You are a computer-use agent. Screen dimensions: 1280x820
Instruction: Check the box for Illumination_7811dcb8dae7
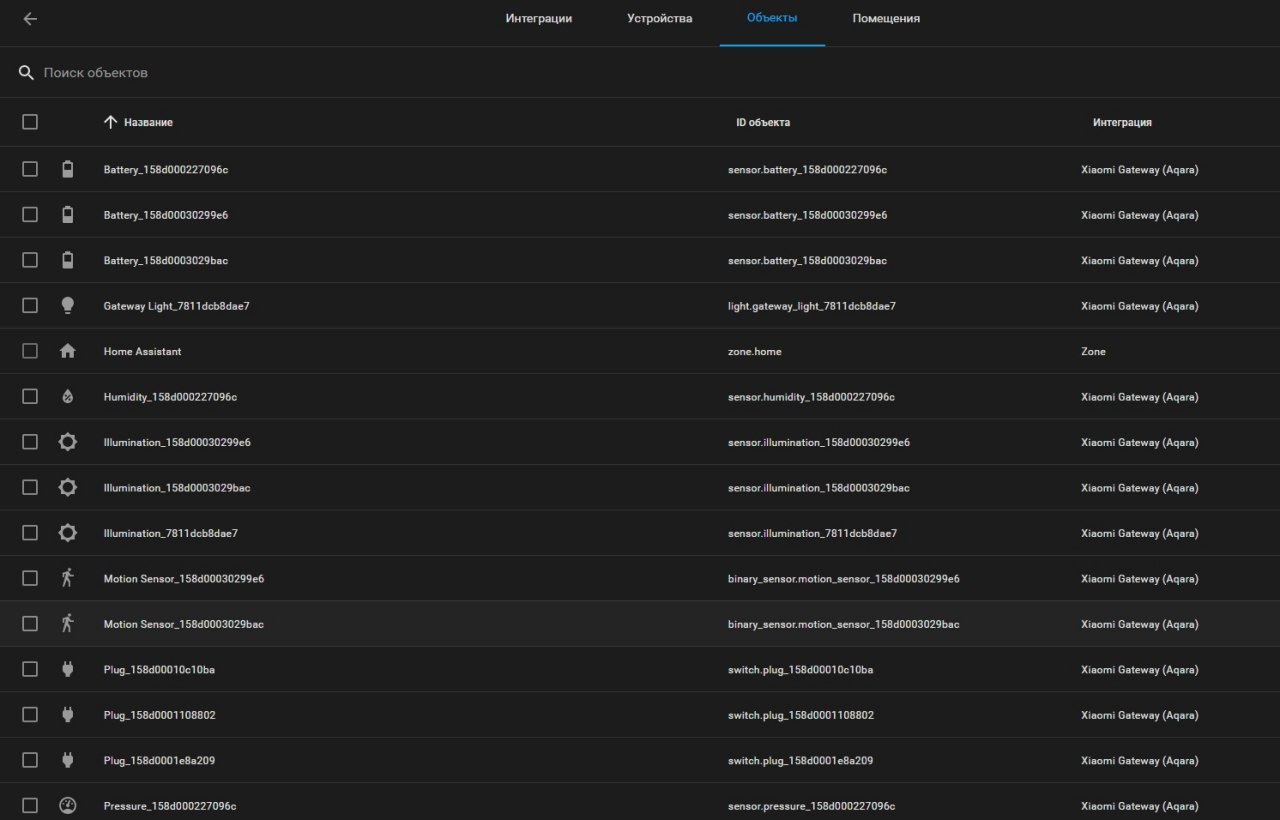click(30, 533)
